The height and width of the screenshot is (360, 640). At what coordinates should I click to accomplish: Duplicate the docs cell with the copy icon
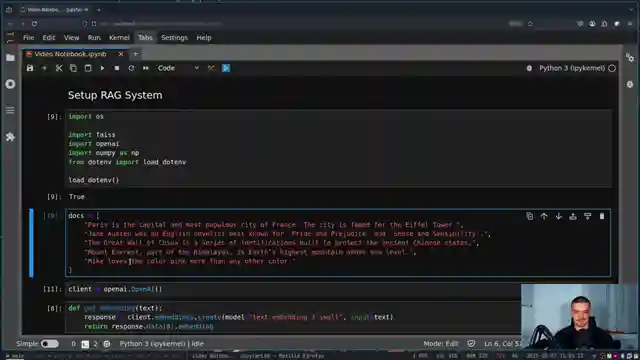pos(529,216)
